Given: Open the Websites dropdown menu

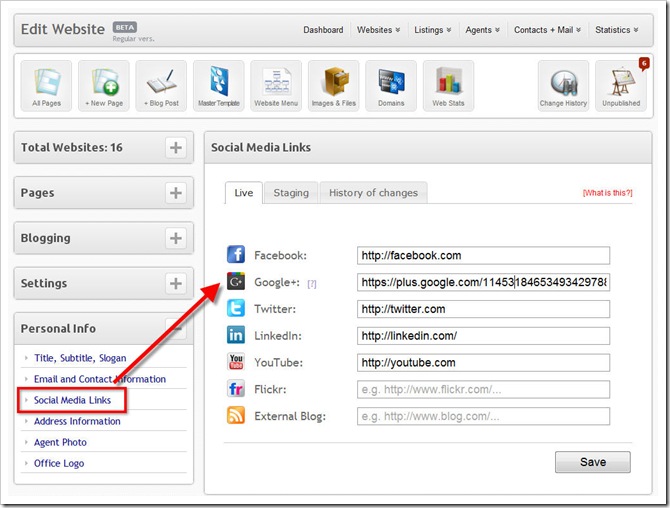Looking at the screenshot, I should (379, 30).
